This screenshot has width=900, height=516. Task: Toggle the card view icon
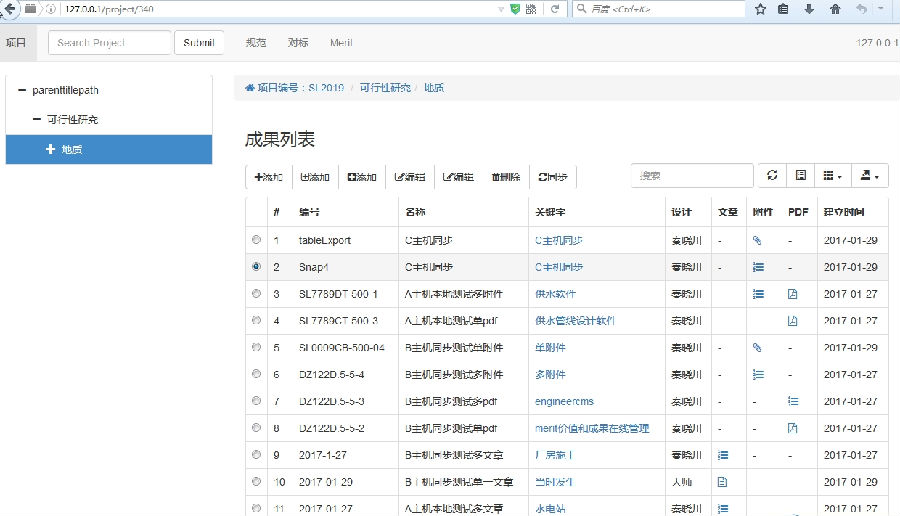click(801, 176)
